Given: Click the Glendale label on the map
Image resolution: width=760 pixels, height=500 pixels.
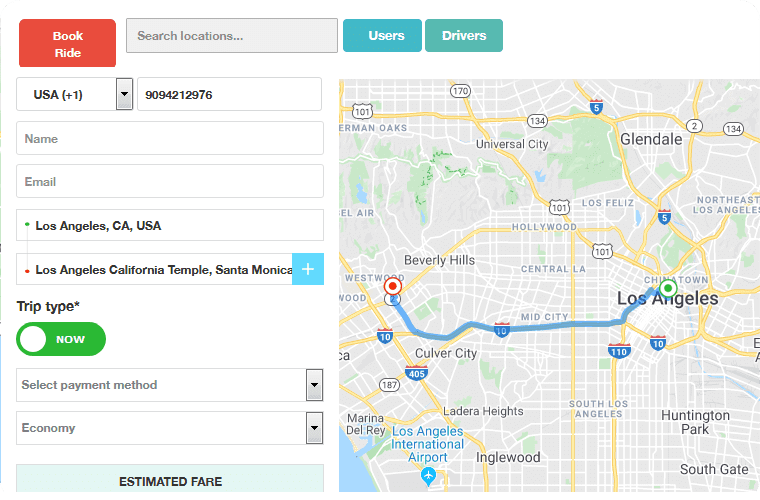Looking at the screenshot, I should coord(651,140).
